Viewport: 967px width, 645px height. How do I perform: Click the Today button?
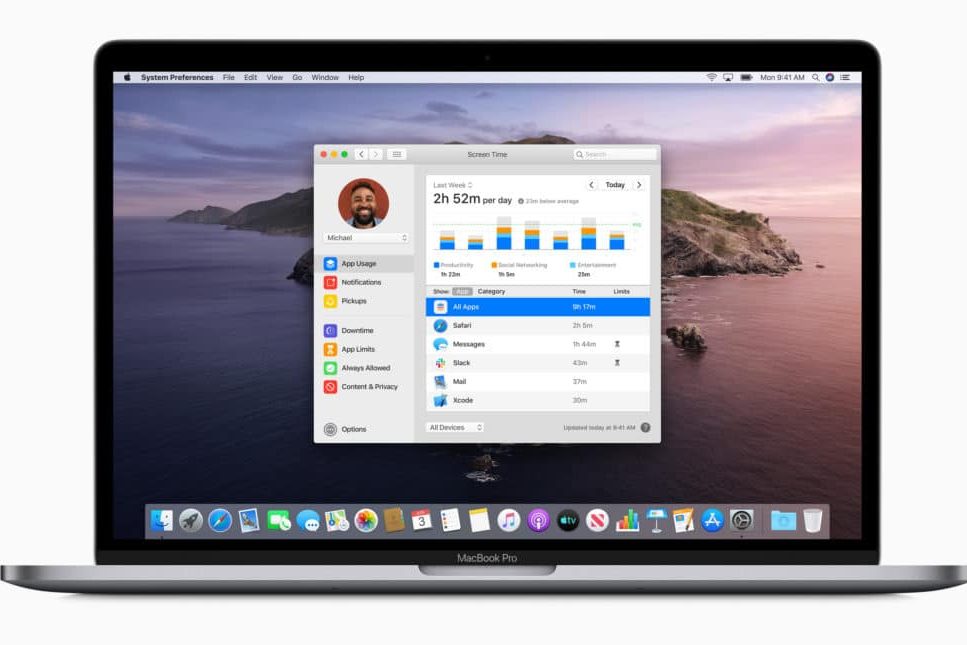[613, 185]
